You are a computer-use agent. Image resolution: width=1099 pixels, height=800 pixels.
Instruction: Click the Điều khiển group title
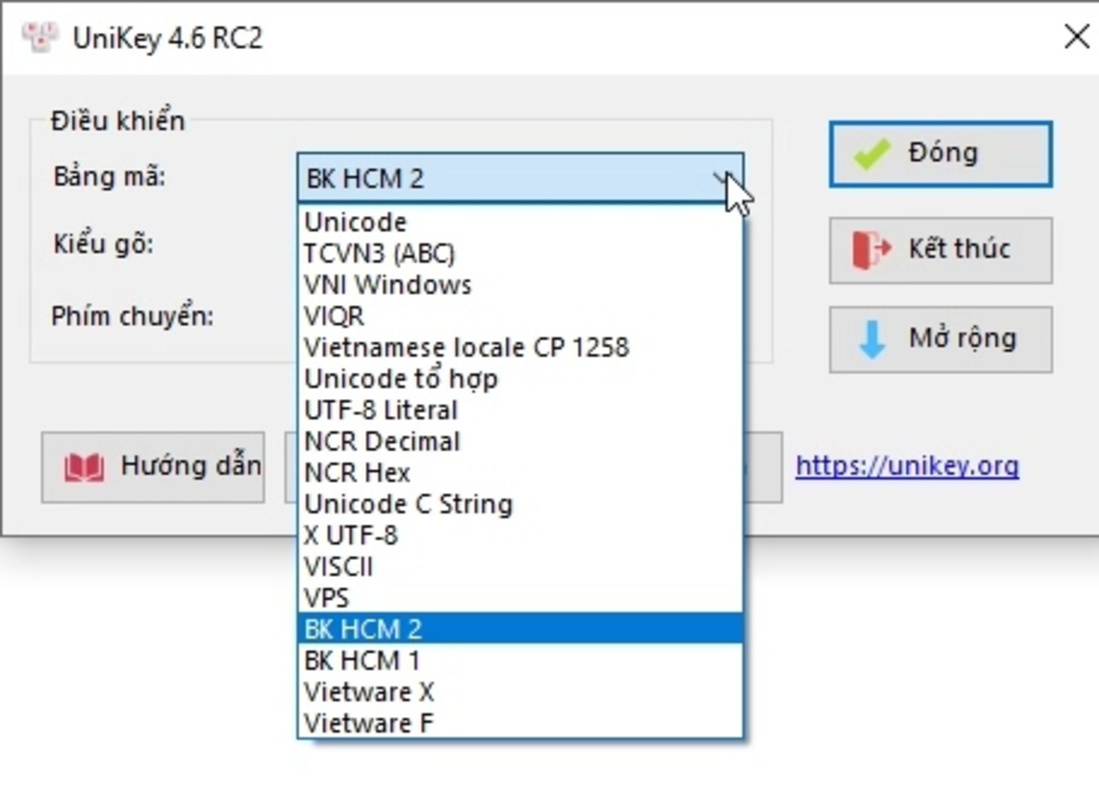coord(118,121)
